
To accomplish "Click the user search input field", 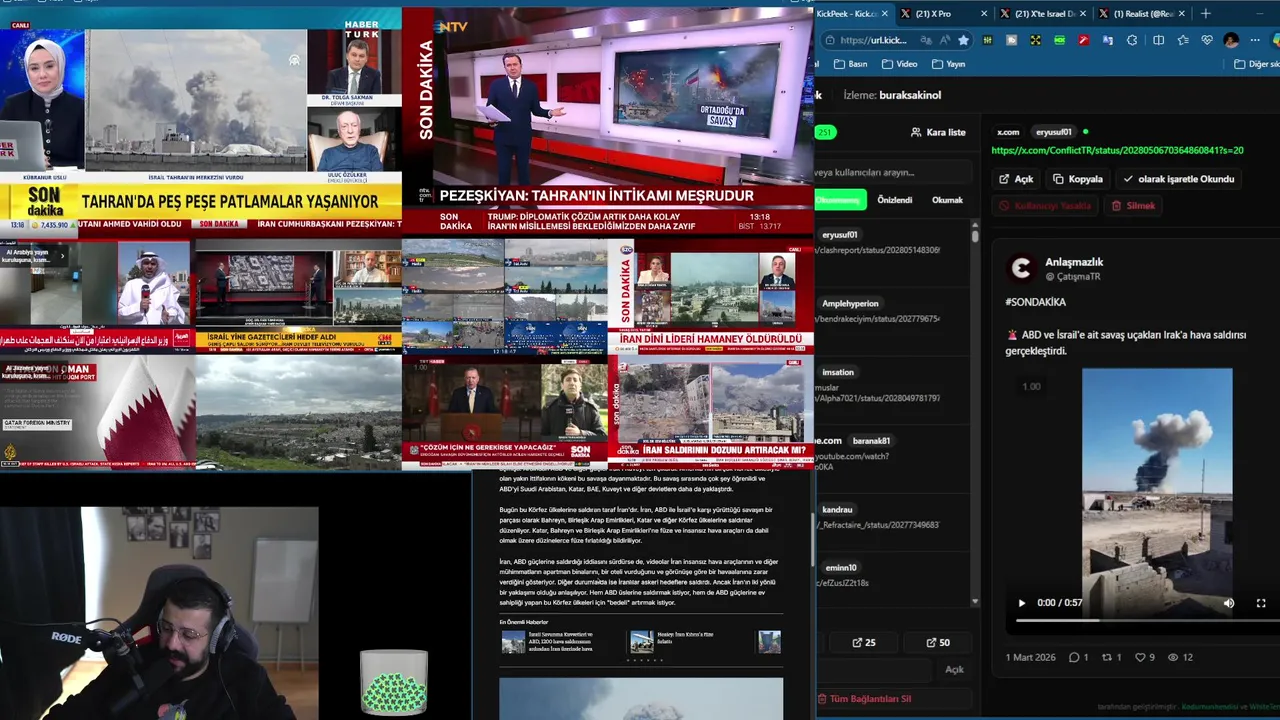I will pyautogui.click(x=892, y=172).
